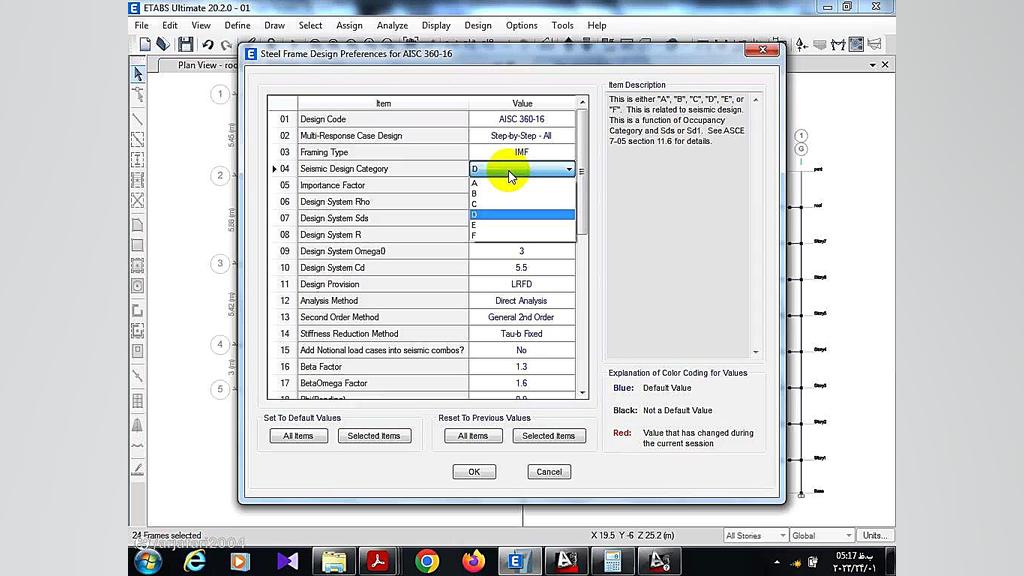Open the Define menu
1024x576 pixels.
point(237,25)
